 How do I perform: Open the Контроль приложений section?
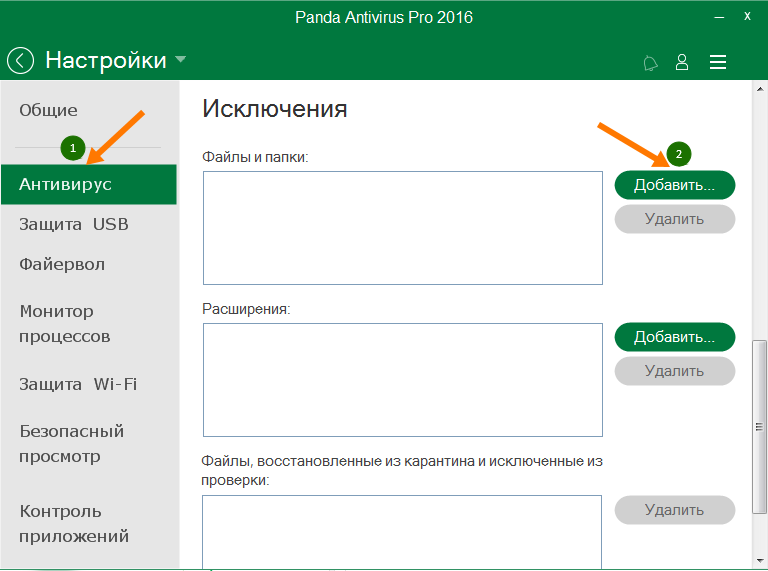coord(74,523)
